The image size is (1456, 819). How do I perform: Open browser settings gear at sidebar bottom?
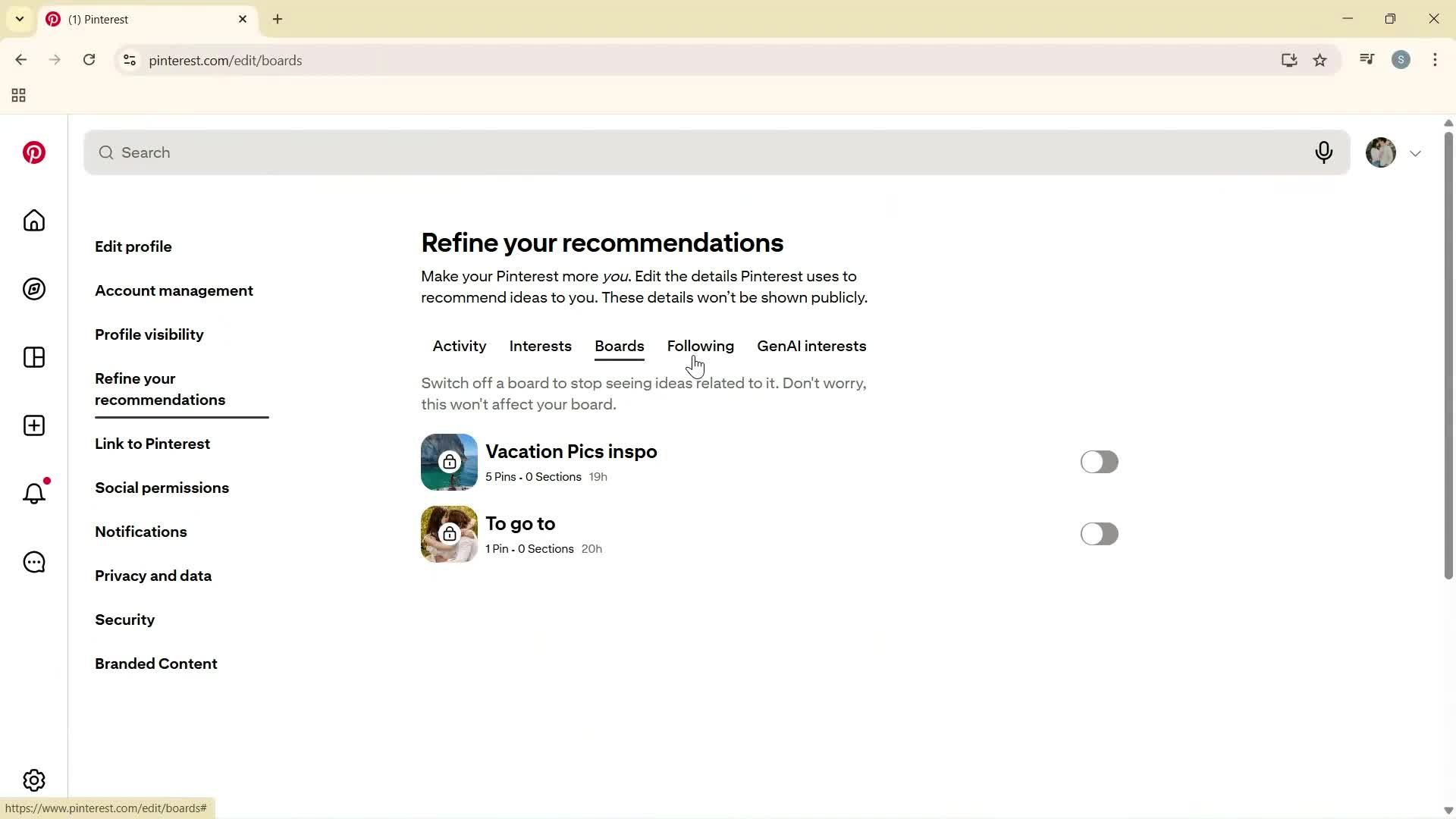click(33, 780)
